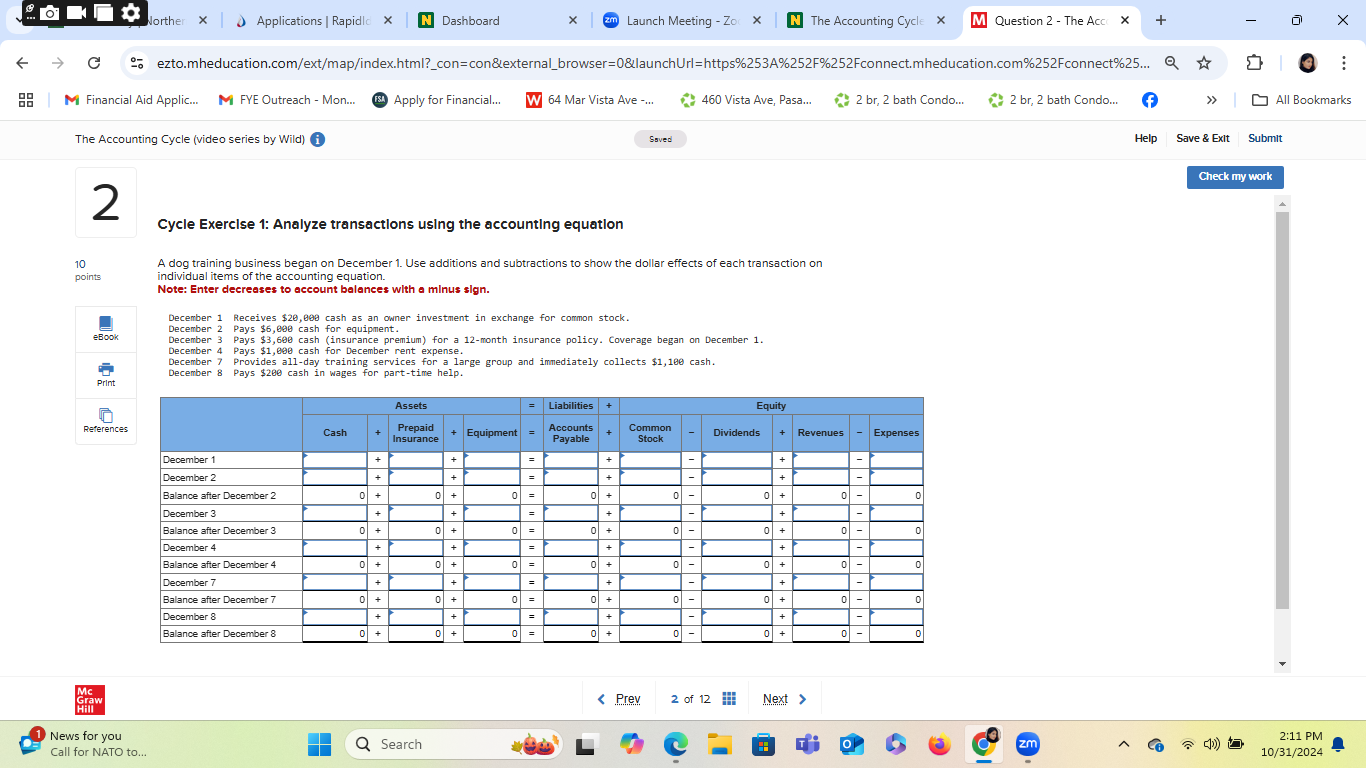Open the Financial Aid Applic... bookmark
This screenshot has width=1366, height=768.
pyautogui.click(x=131, y=100)
